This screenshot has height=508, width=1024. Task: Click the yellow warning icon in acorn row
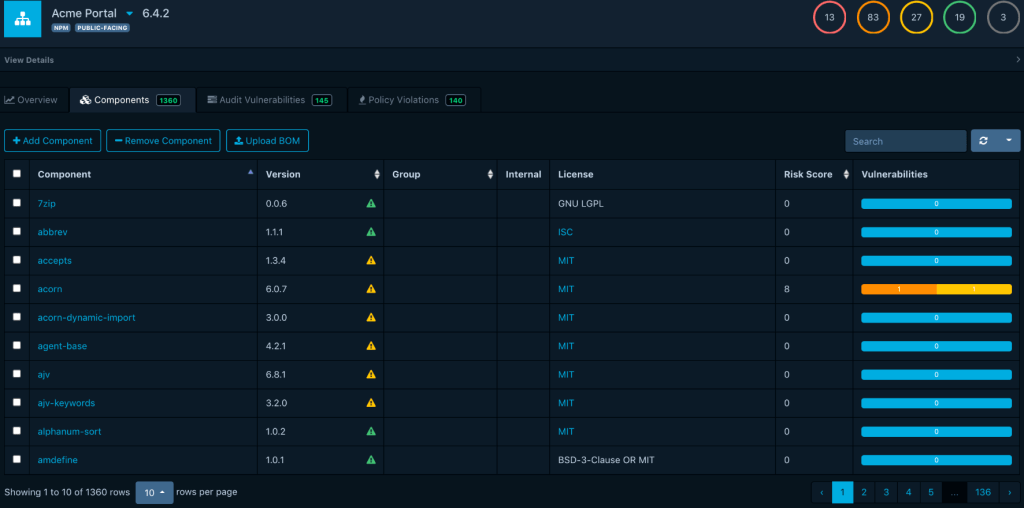pos(371,289)
